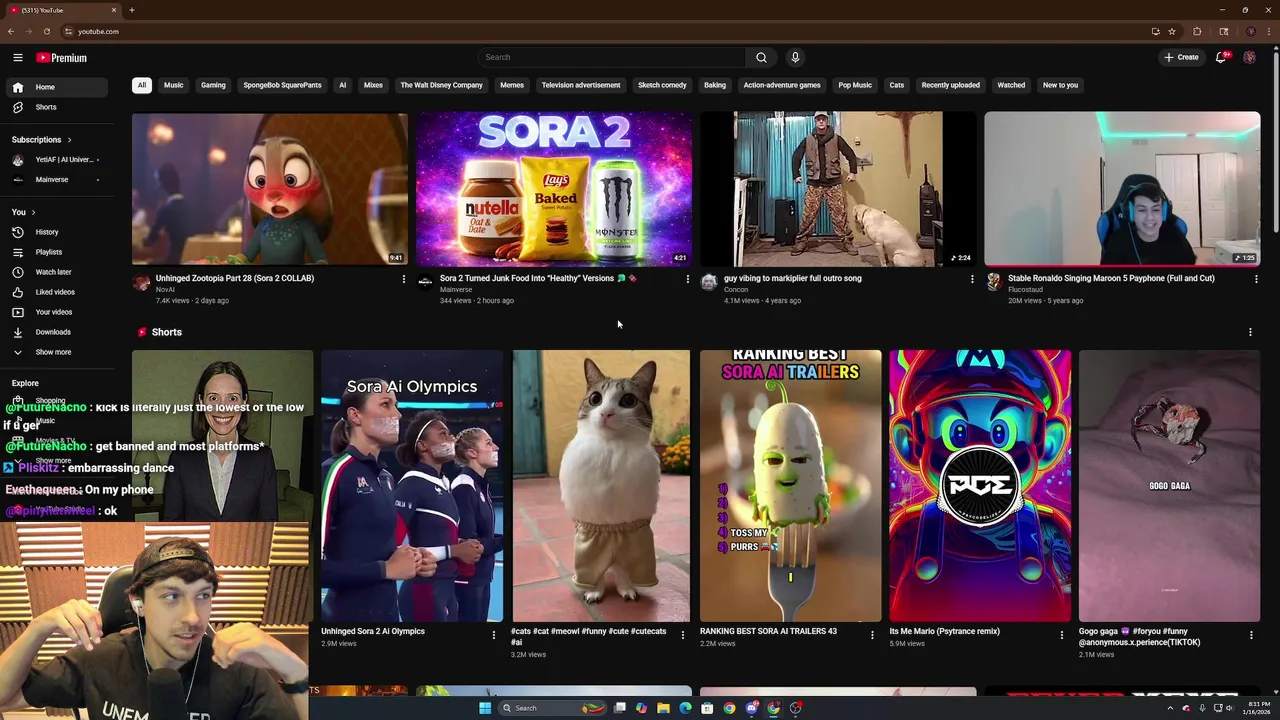Select the Action-adventure games chip
The width and height of the screenshot is (1280, 720).
pos(782,85)
